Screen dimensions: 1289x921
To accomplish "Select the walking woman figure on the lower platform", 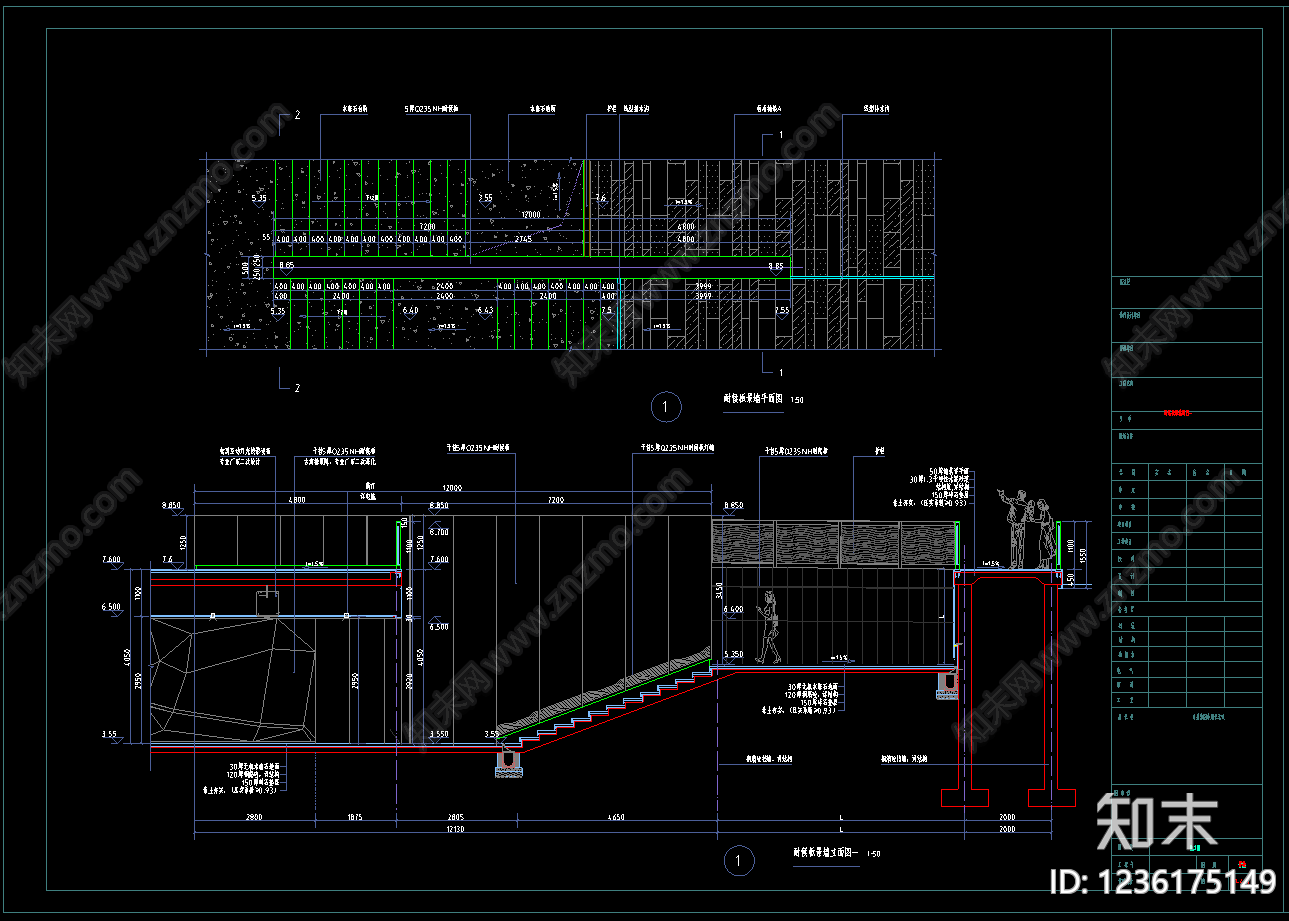I will click(769, 627).
